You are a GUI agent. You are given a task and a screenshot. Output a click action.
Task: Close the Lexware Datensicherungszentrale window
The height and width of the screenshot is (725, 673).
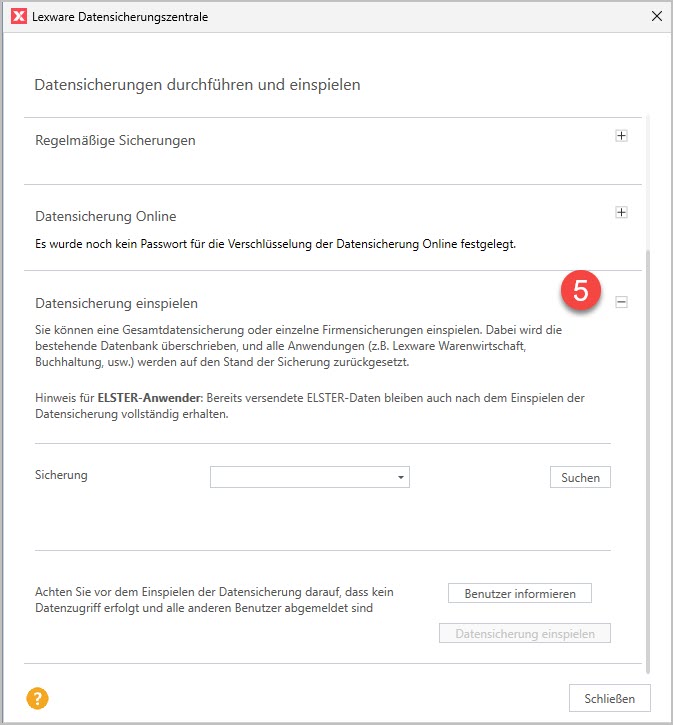656,16
